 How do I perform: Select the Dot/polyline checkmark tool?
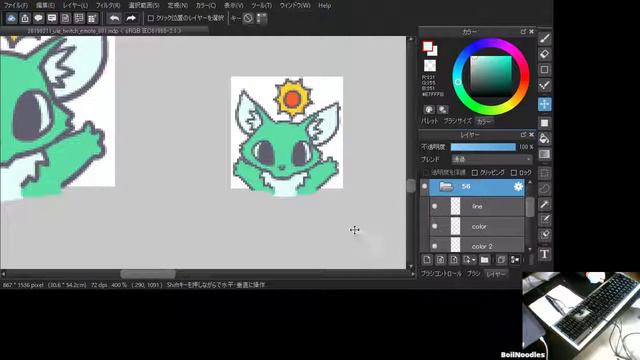pos(544,85)
